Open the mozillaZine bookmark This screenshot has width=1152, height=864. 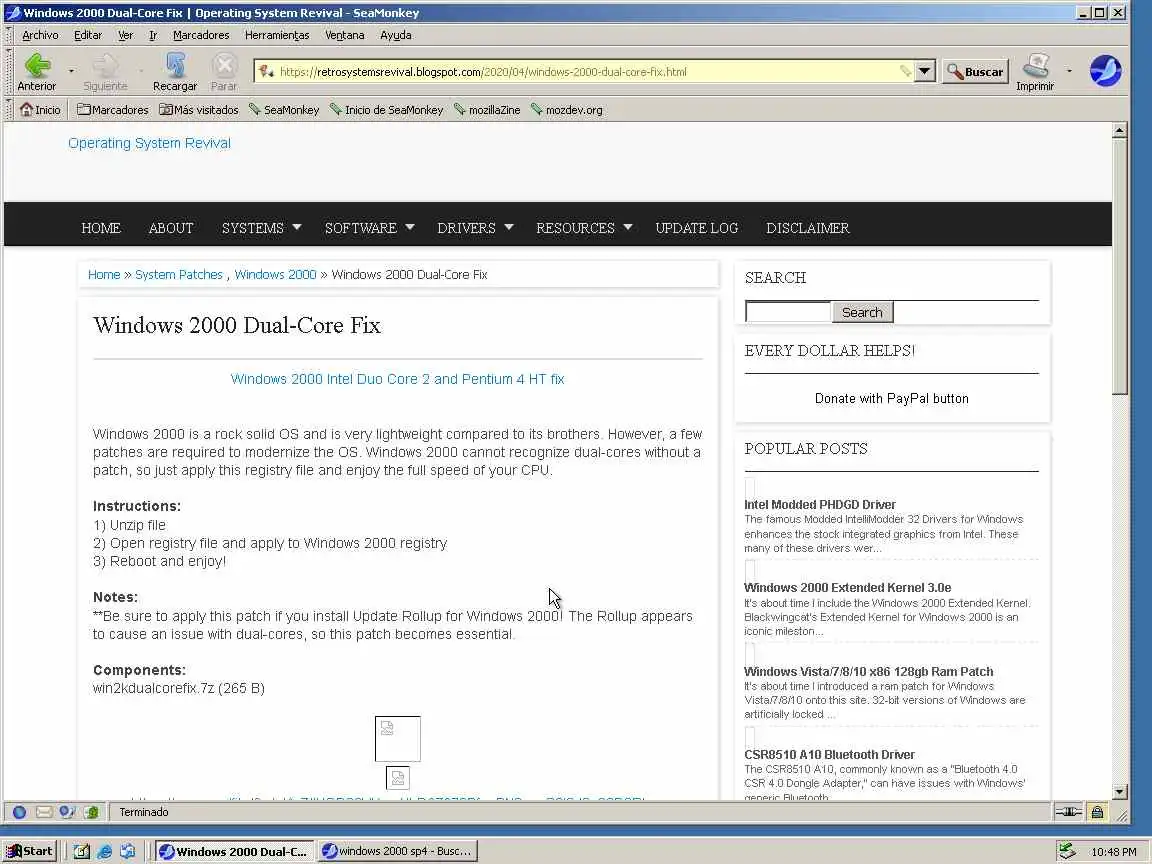487,109
